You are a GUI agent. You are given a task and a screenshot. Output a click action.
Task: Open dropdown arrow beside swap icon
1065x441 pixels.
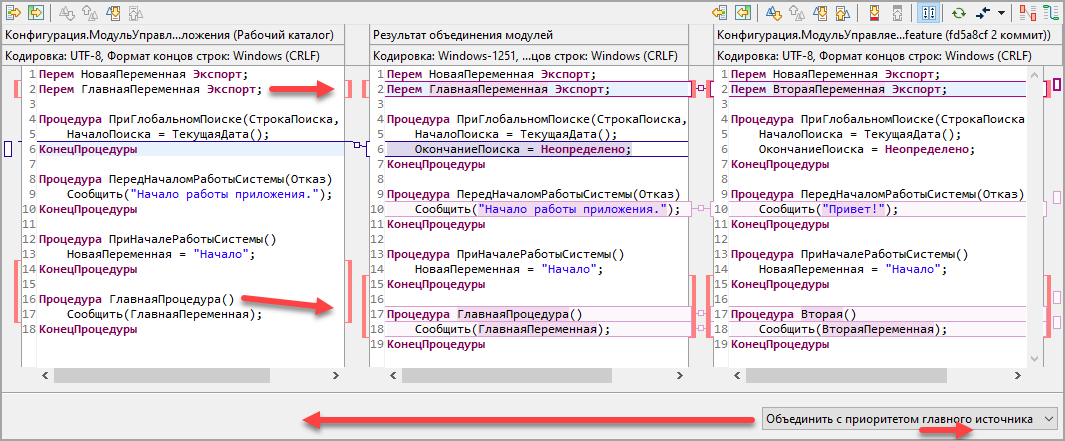click(x=1001, y=12)
